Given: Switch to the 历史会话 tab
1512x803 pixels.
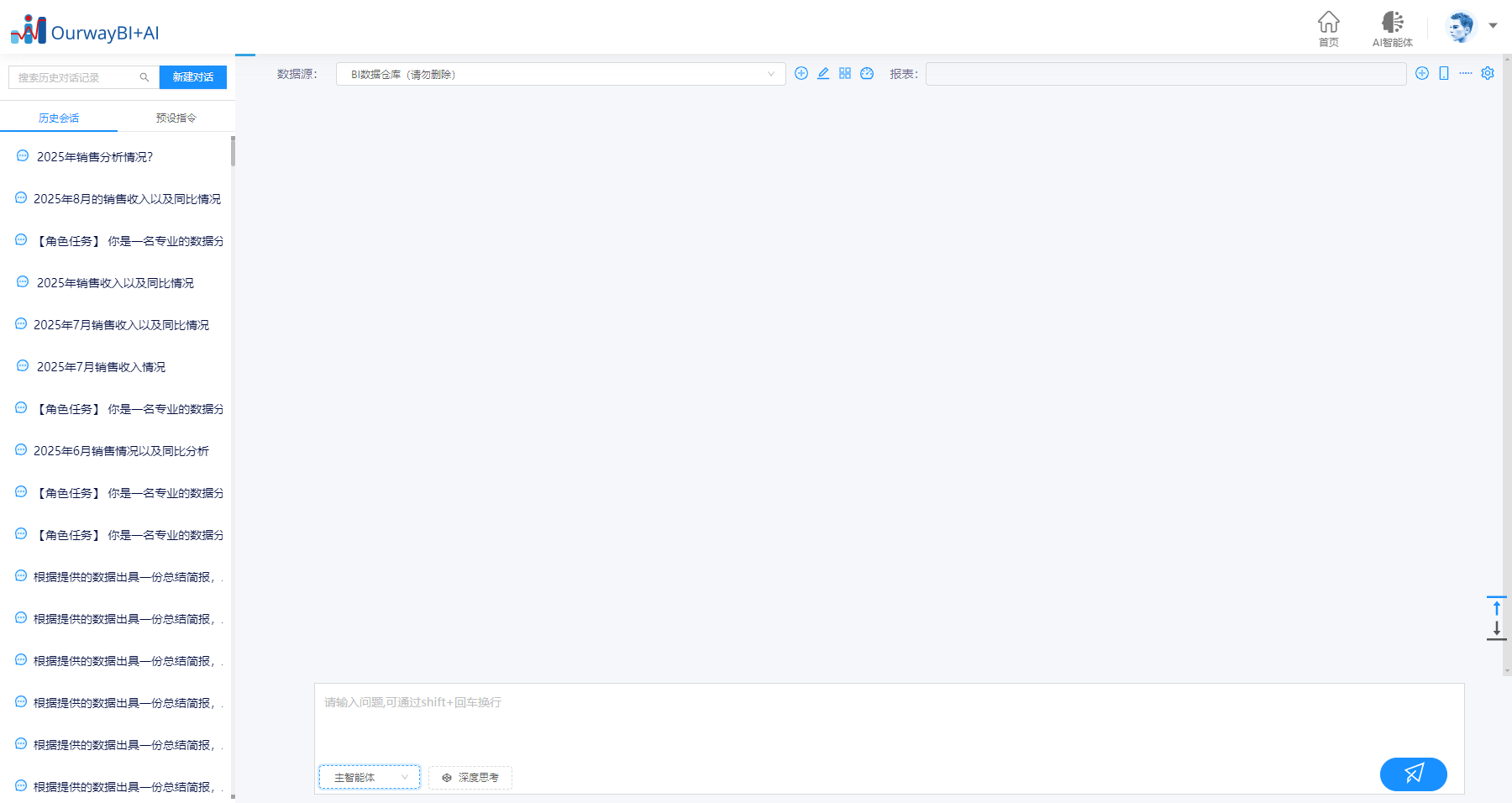Looking at the screenshot, I should (x=59, y=118).
